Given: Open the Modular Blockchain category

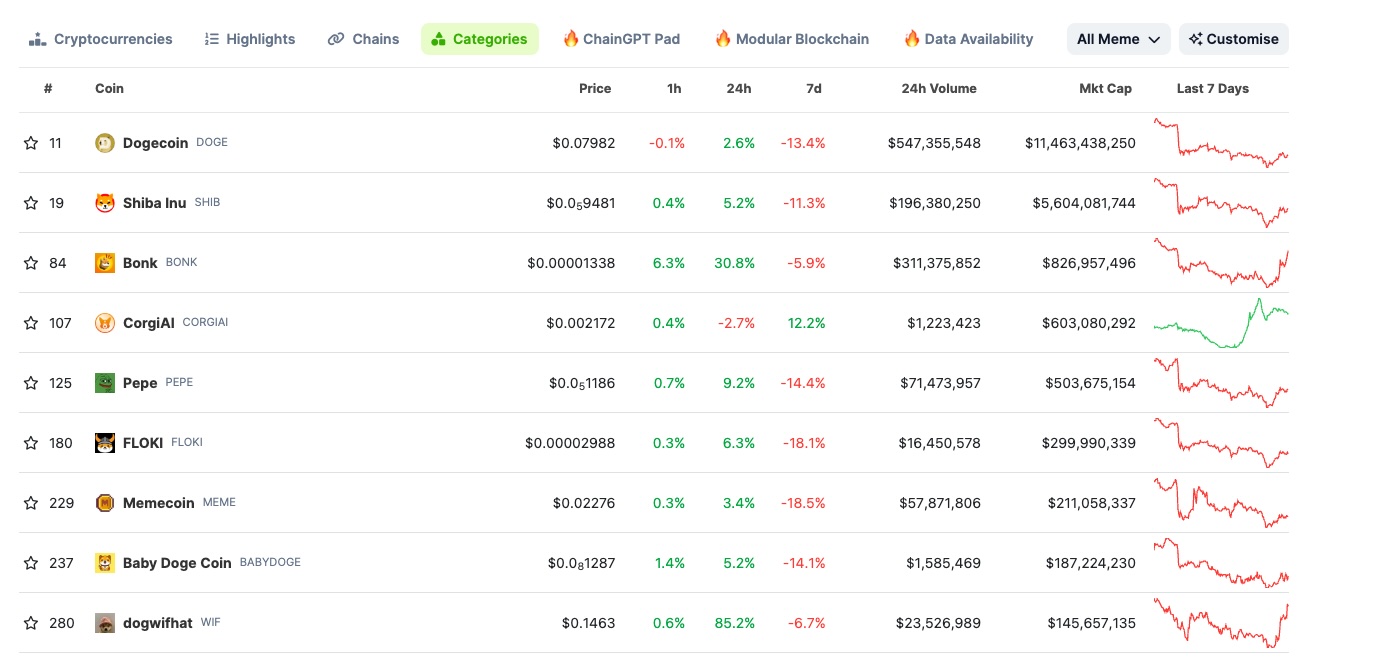Looking at the screenshot, I should tap(792, 39).
